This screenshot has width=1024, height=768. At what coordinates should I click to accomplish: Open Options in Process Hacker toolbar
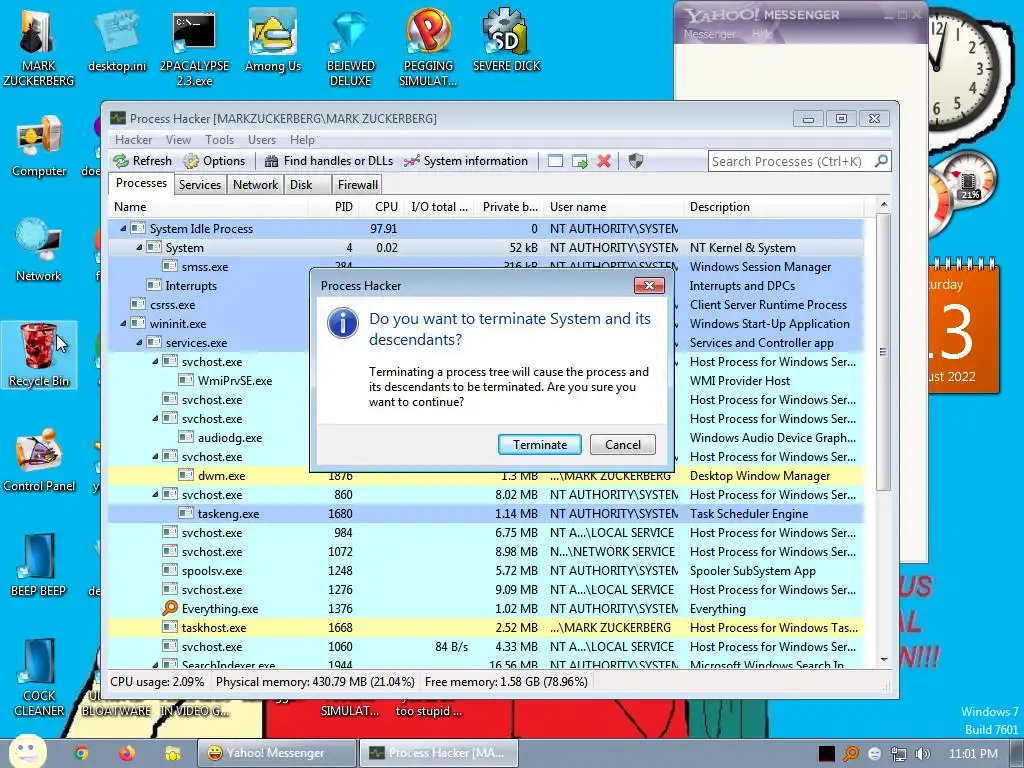pos(214,161)
